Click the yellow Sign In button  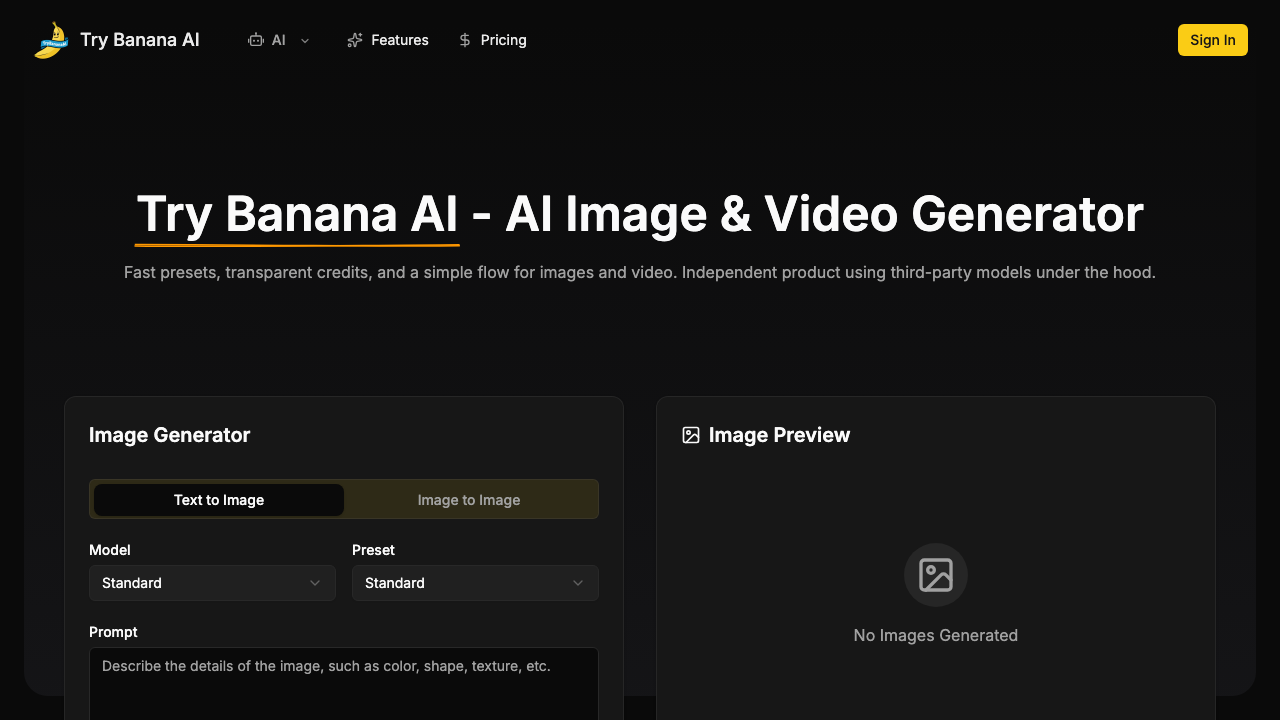point(1213,40)
